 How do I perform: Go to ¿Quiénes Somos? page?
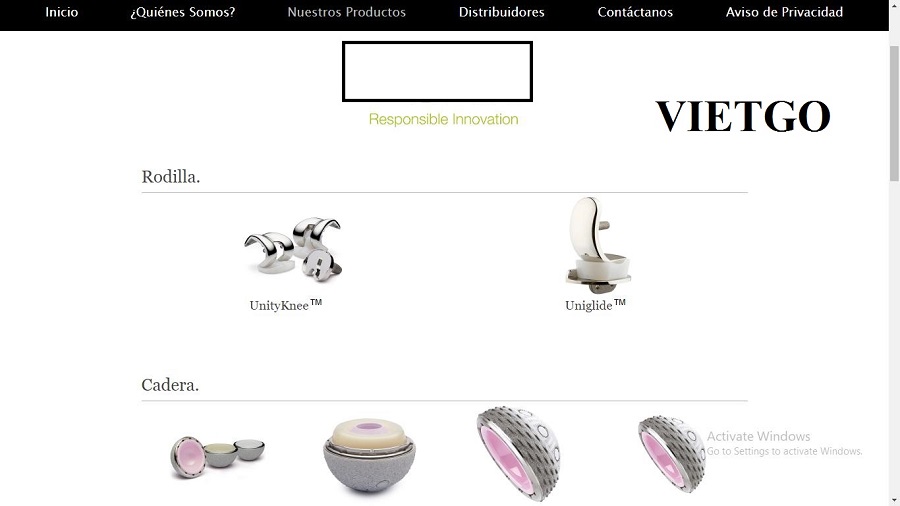click(x=183, y=12)
